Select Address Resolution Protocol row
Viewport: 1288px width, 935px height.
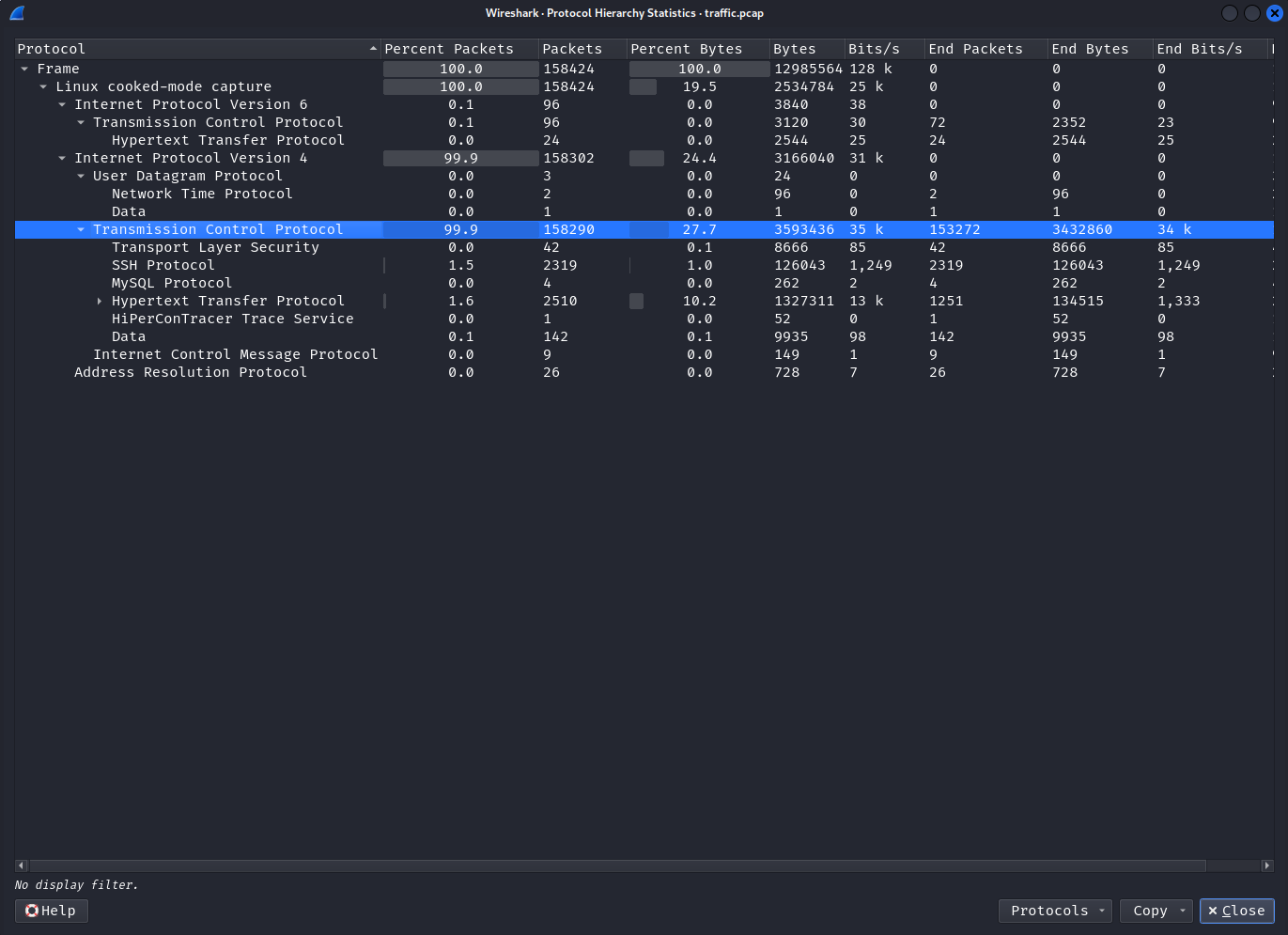click(x=191, y=372)
